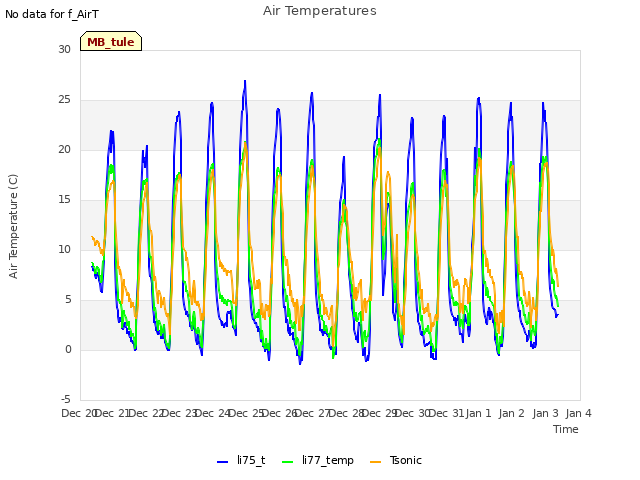Click the orange Tsonic line start near 11

click(x=92, y=236)
